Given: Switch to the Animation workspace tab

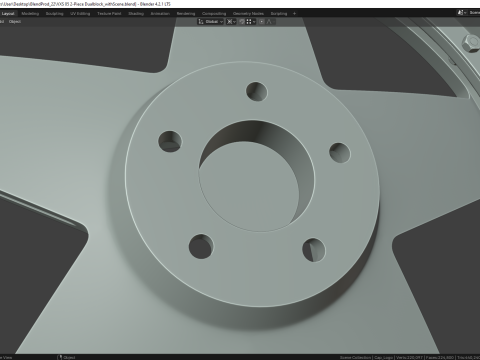Looking at the screenshot, I should pyautogui.click(x=160, y=14).
